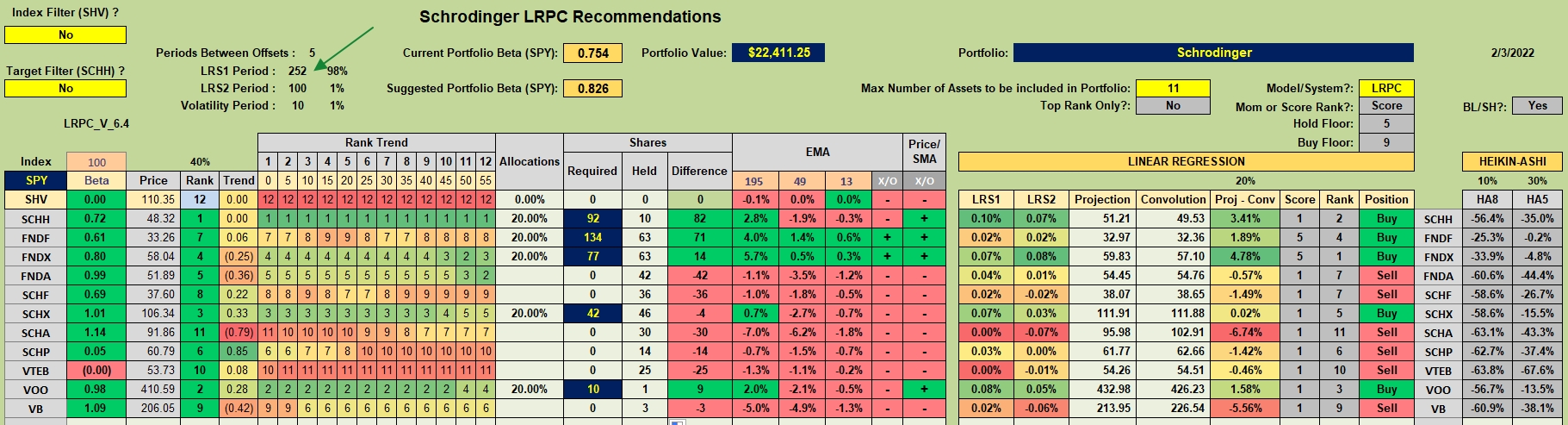Click the HA8 column header
The image size is (1568, 425).
pos(1487,199)
